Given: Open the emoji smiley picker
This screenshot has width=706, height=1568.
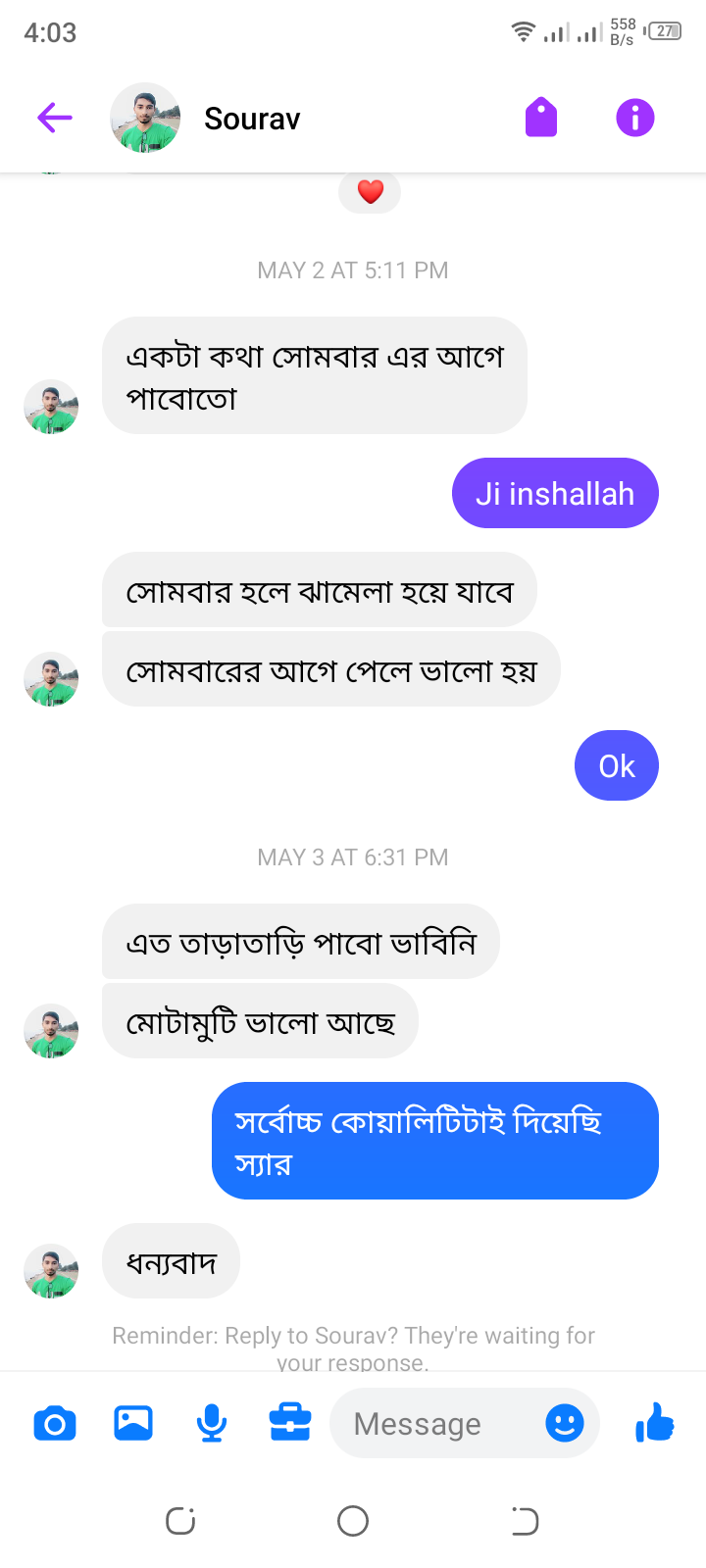Looking at the screenshot, I should [x=564, y=1423].
